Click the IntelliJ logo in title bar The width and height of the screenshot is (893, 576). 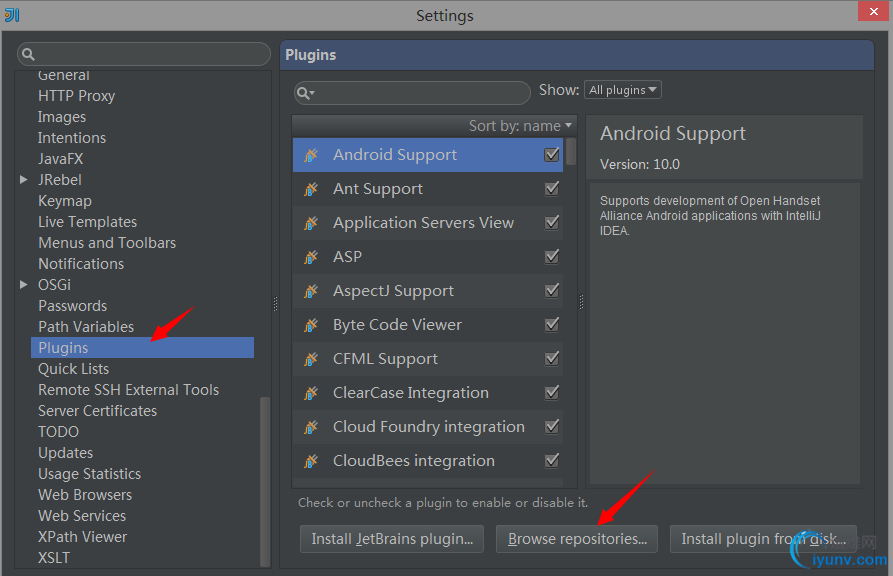[12, 15]
